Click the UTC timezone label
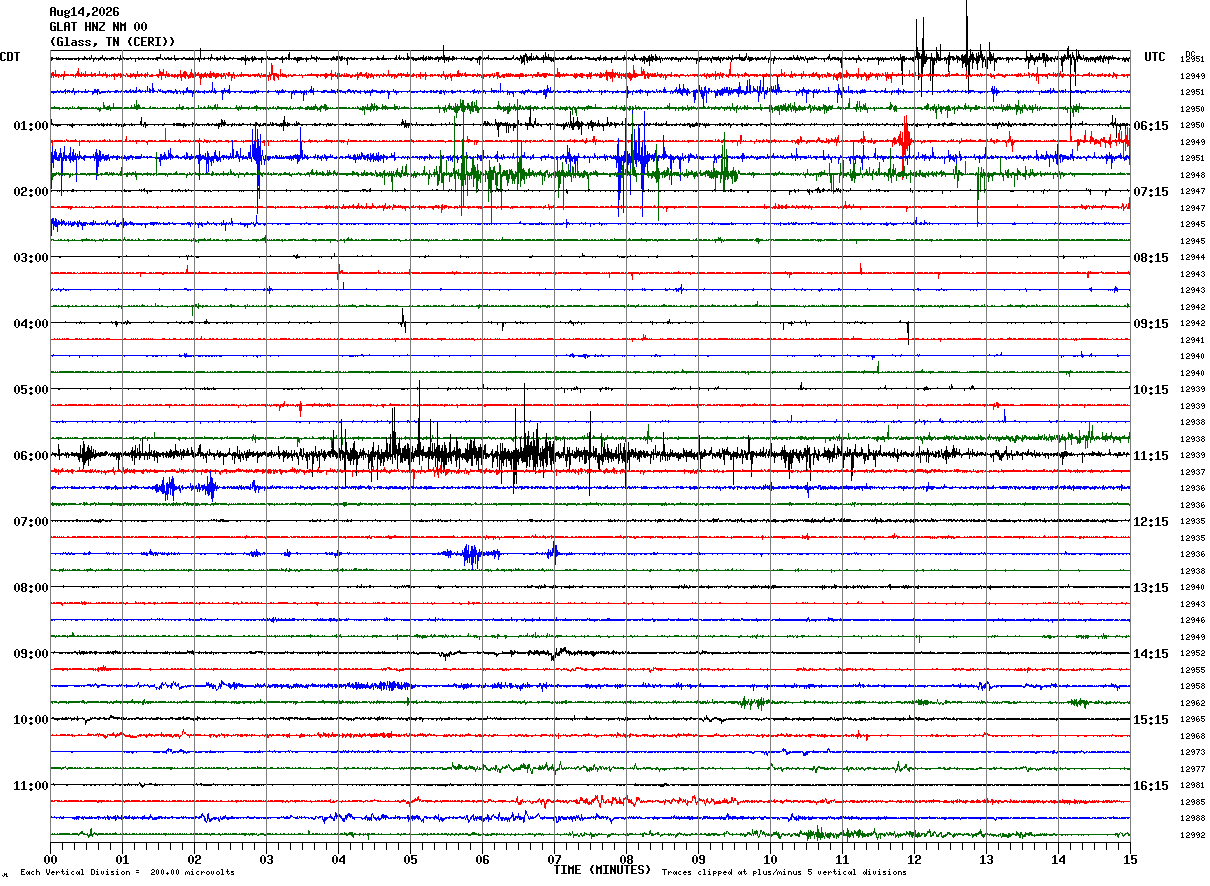This screenshot has height=886, width=1210. 1155,57
